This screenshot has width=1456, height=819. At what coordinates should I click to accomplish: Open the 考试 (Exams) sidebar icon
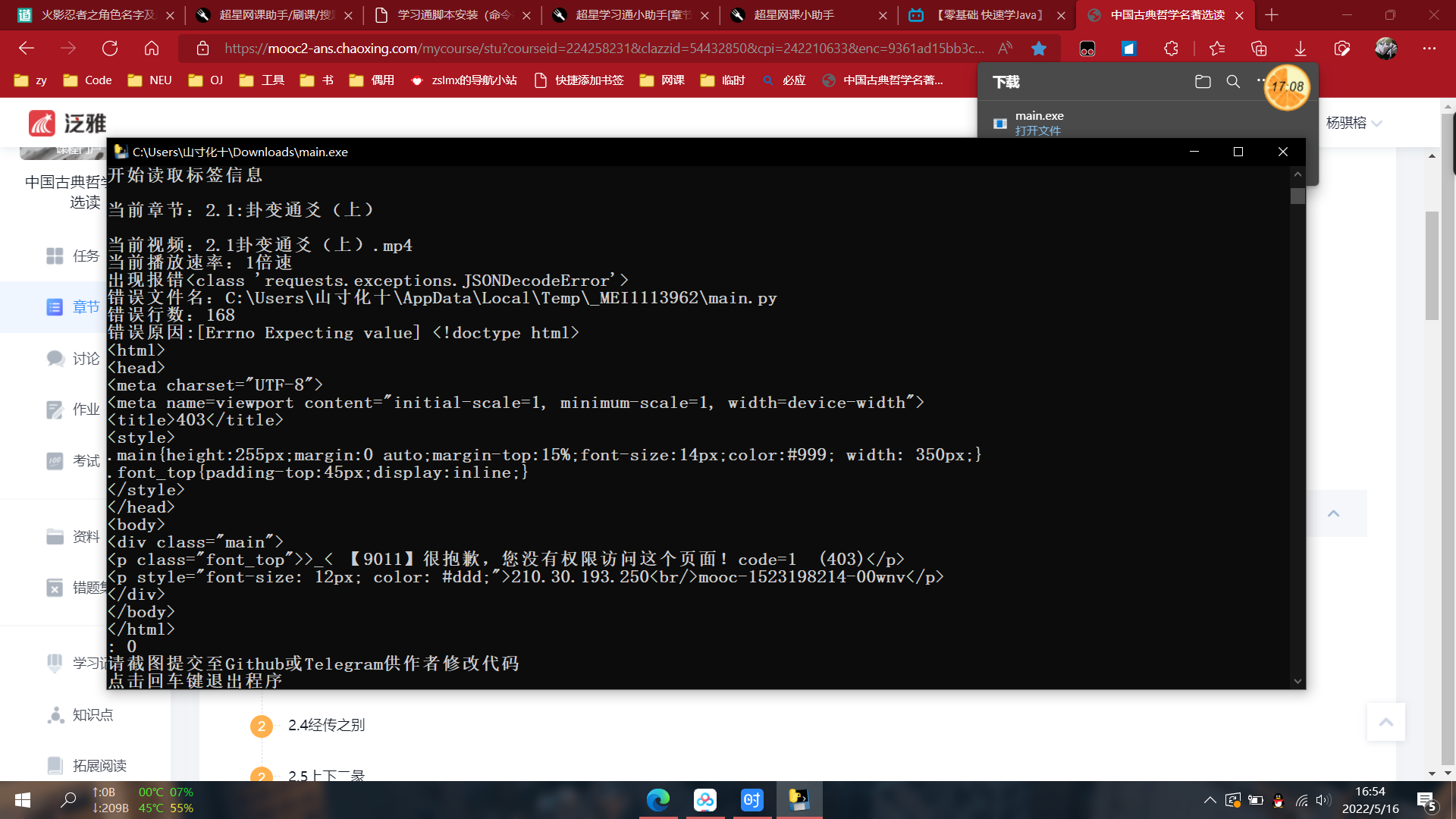pos(54,460)
